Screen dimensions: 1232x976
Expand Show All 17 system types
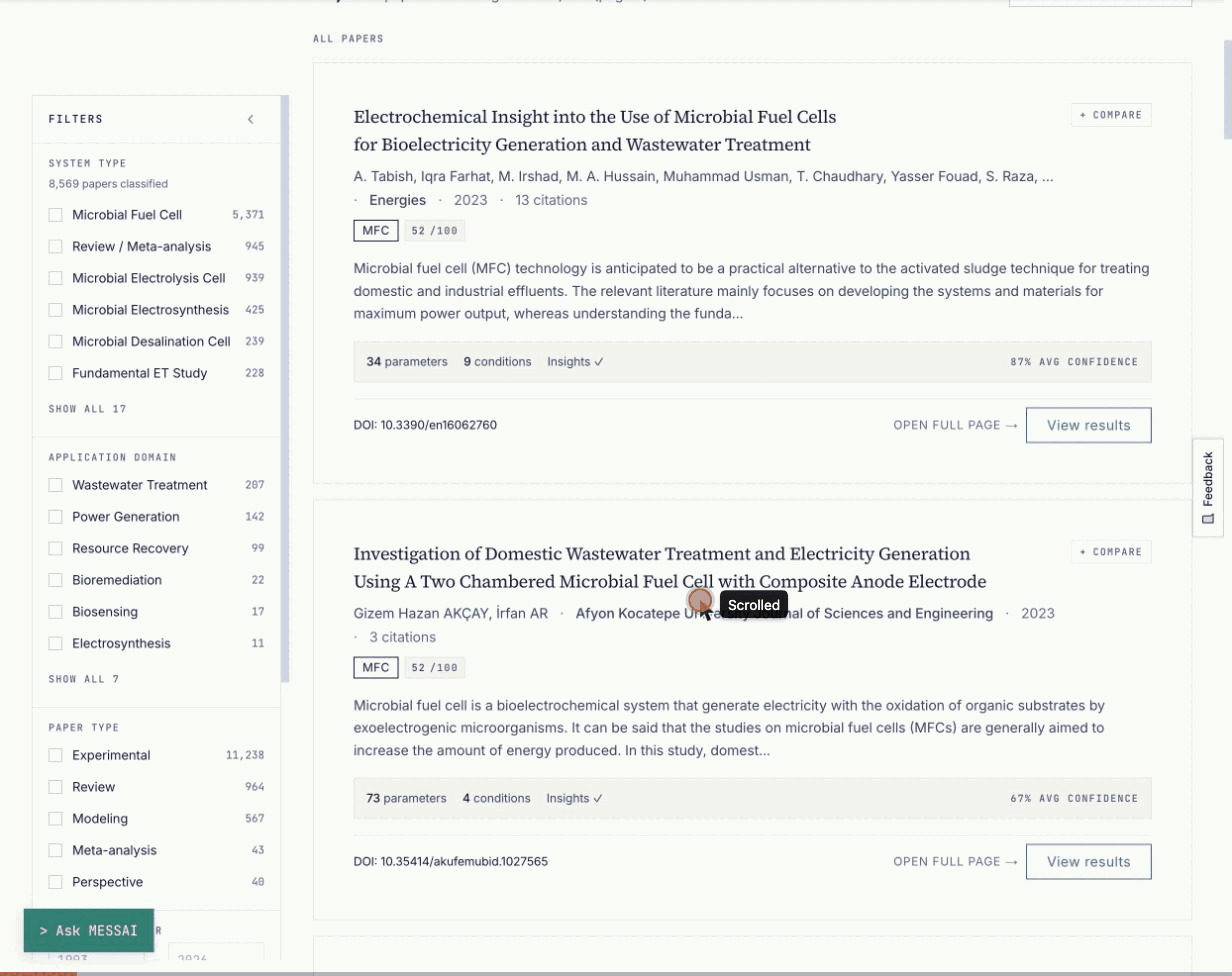pos(87,409)
